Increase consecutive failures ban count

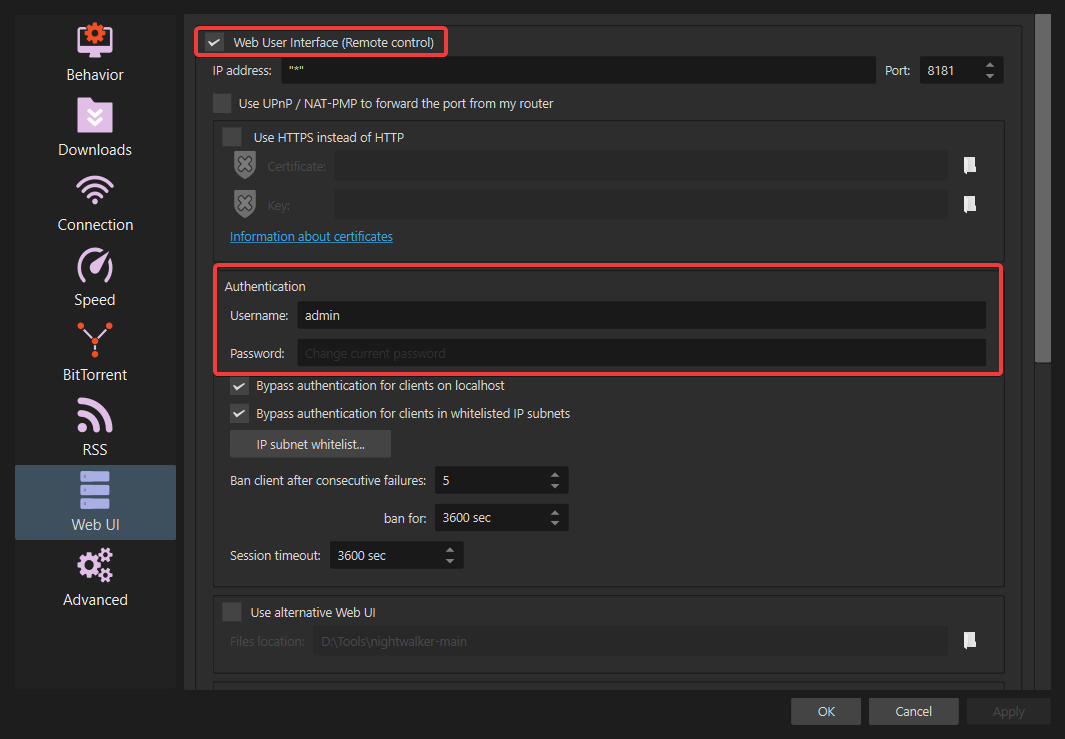point(555,475)
